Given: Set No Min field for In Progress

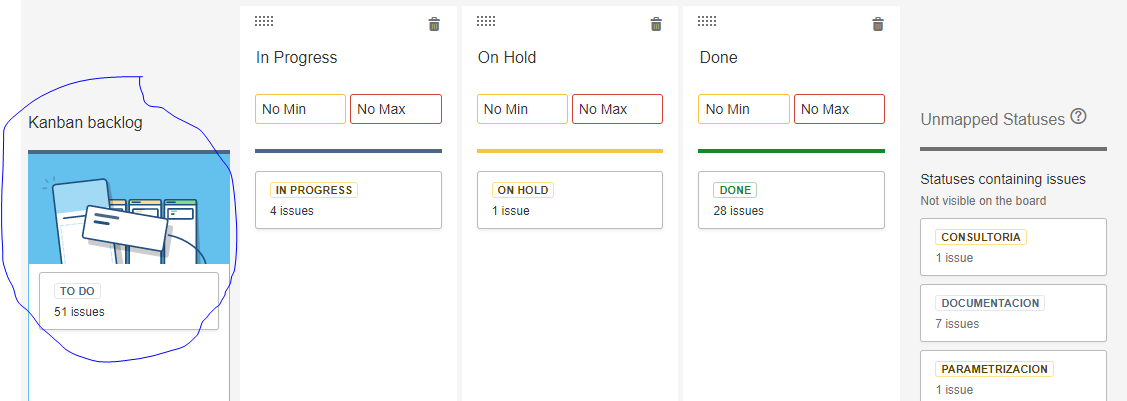Looking at the screenshot, I should click(300, 109).
